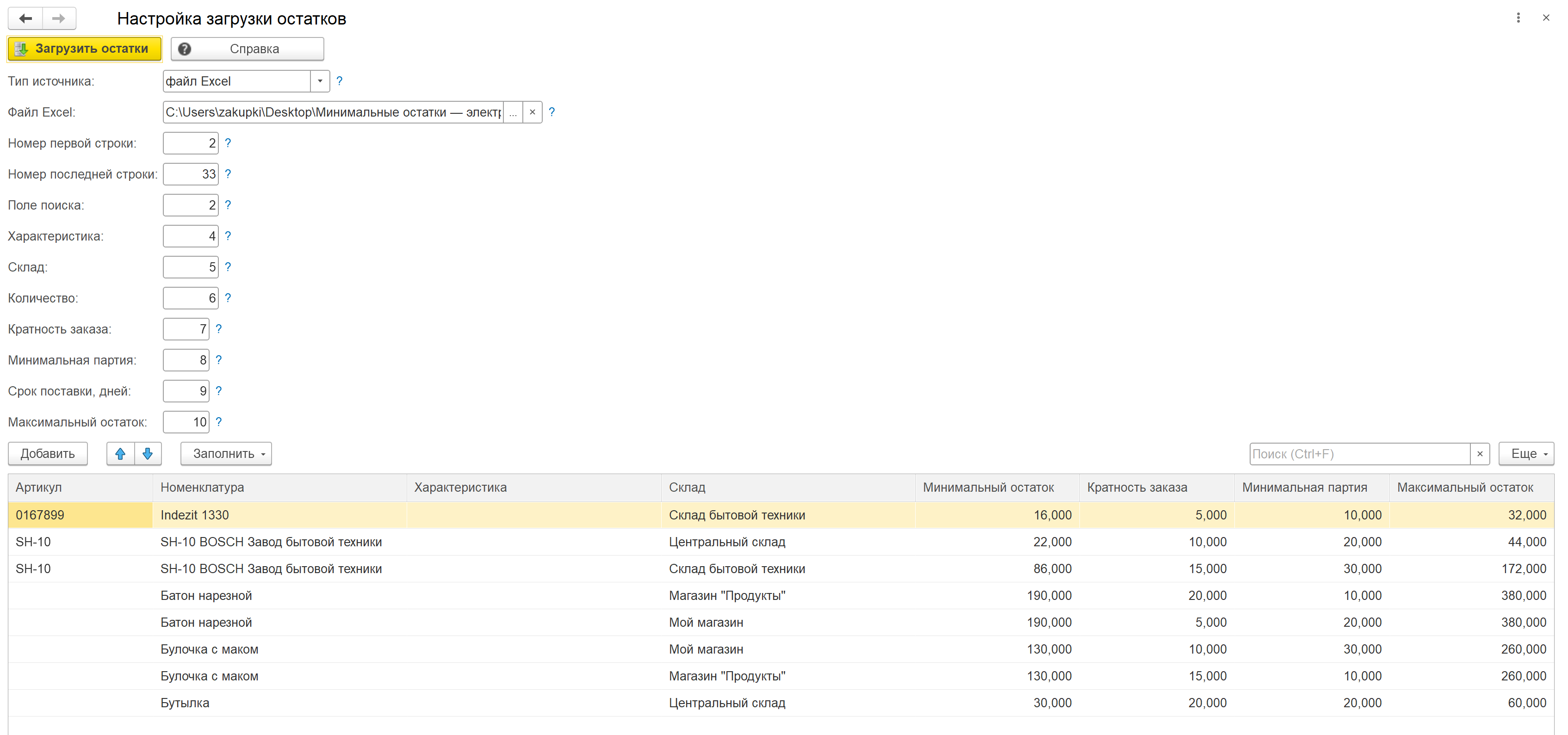This screenshot has width=1568, height=735.
Task: Expand the Тип источника dropdown
Action: [x=320, y=81]
